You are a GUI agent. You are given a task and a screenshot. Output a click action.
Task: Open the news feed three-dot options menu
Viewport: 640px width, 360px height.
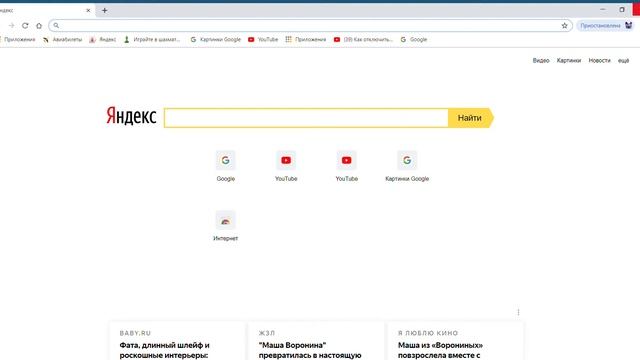tap(518, 312)
